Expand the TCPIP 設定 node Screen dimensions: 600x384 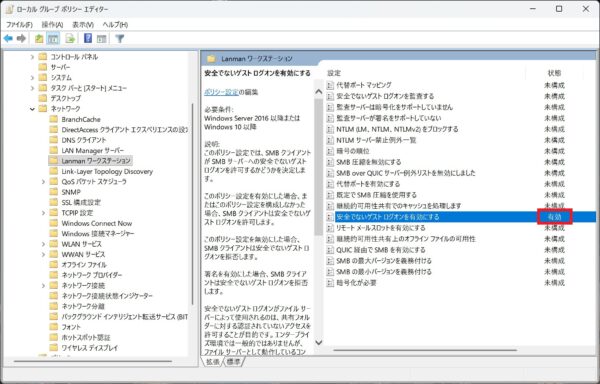(43, 213)
